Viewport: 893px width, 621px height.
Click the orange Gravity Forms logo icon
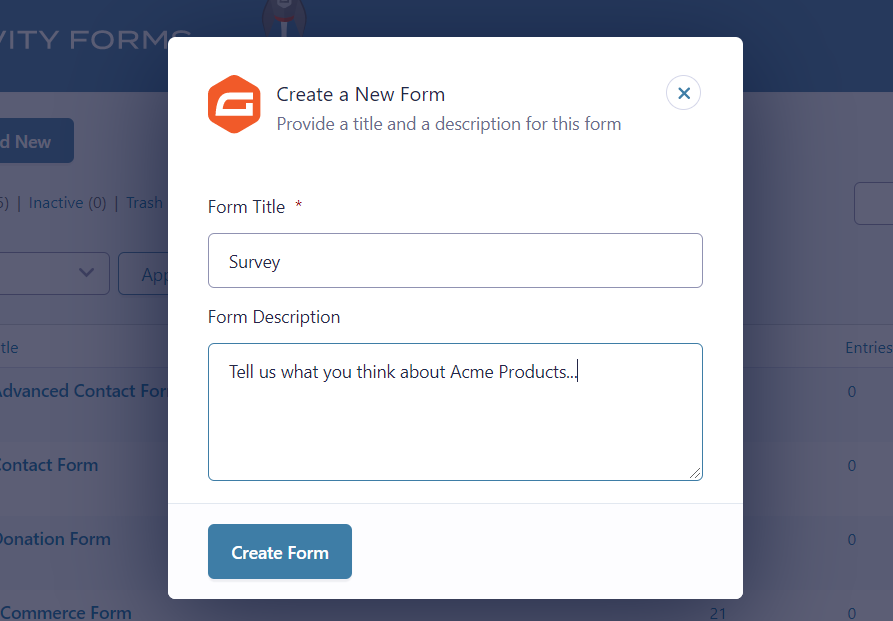pos(234,104)
